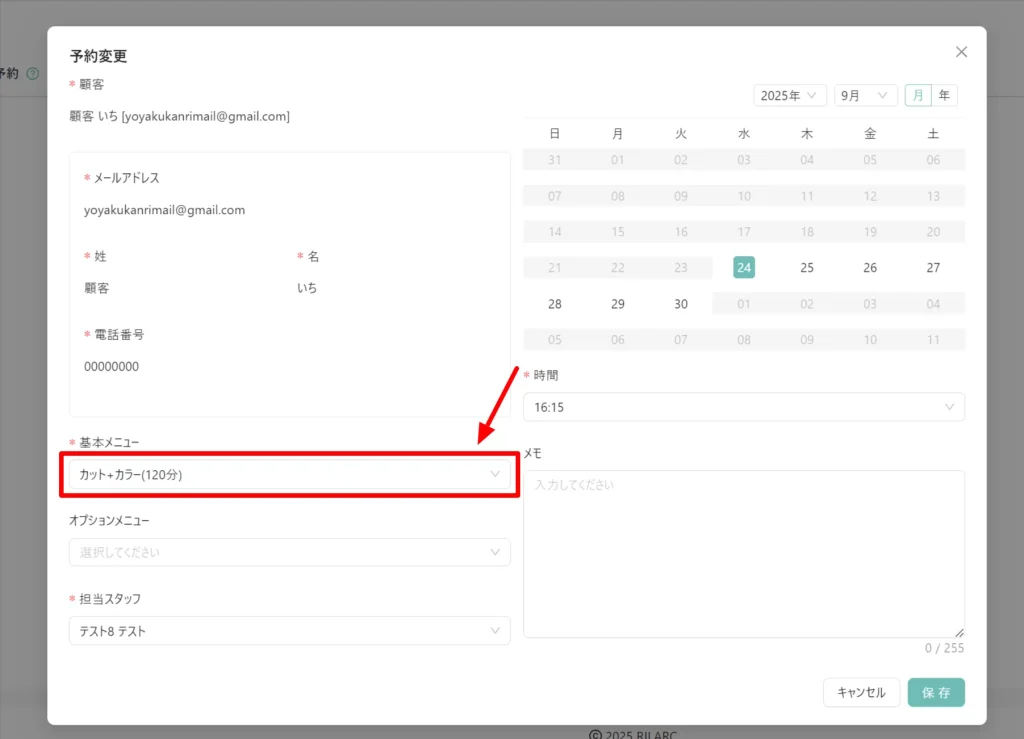Open the 担当スタッフ dropdown
Screen dimensions: 1024x739
point(289,631)
